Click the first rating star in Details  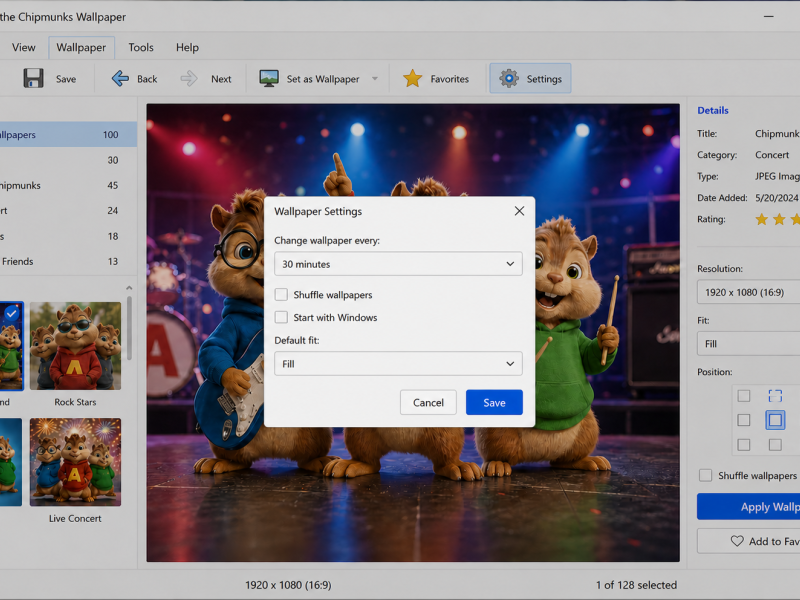pyautogui.click(x=762, y=219)
